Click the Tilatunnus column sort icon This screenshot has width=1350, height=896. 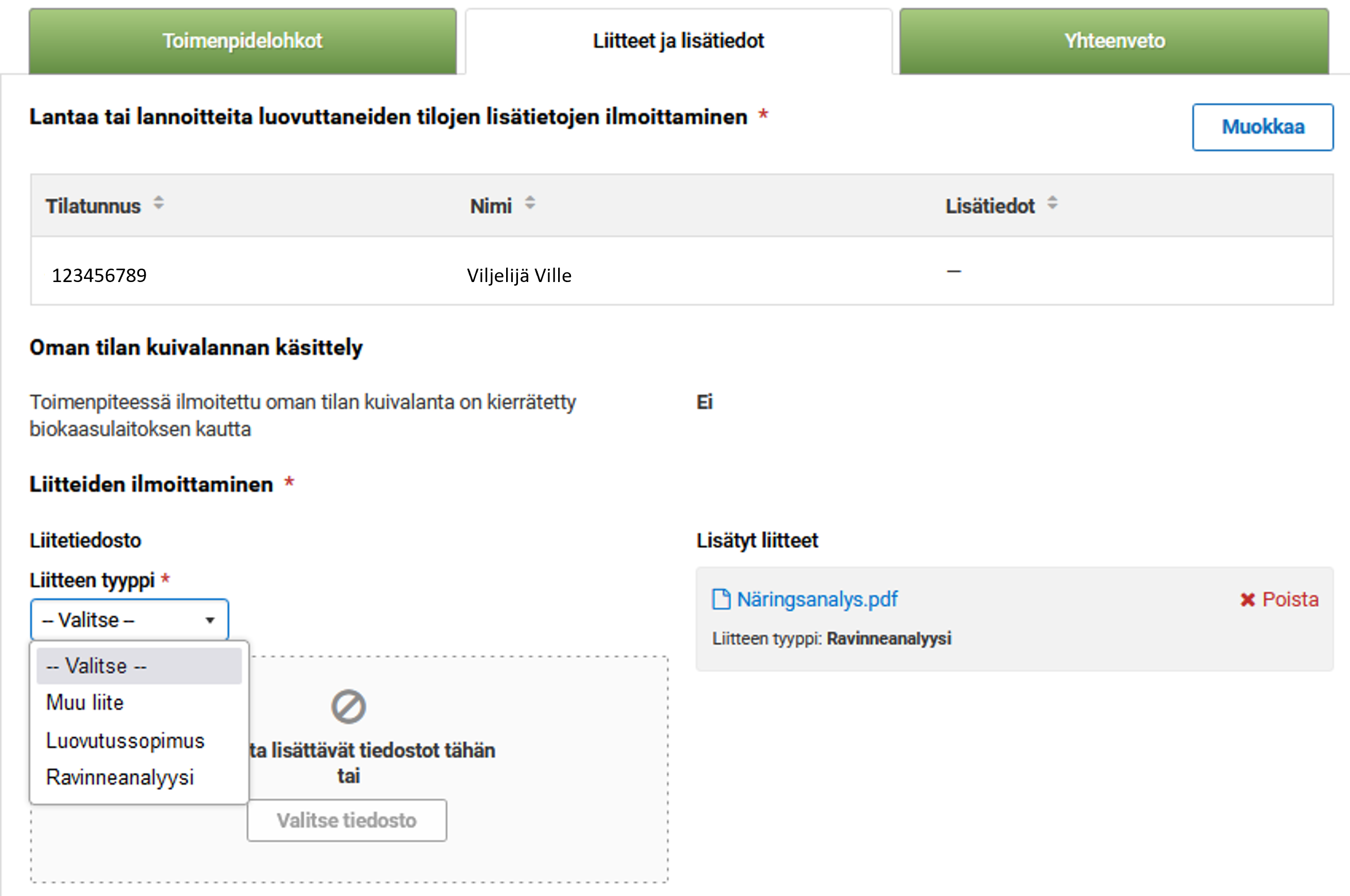tap(159, 203)
